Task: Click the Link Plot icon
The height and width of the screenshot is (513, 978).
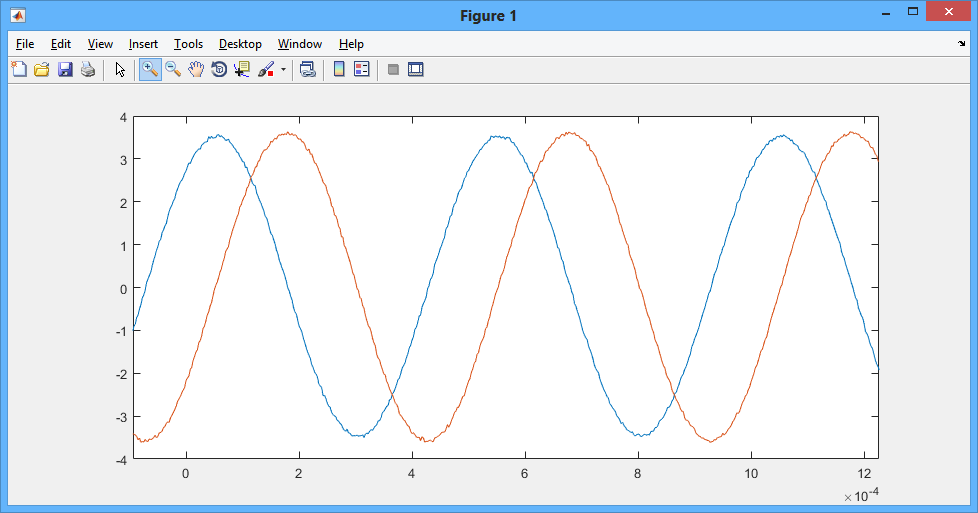Action: pos(307,69)
